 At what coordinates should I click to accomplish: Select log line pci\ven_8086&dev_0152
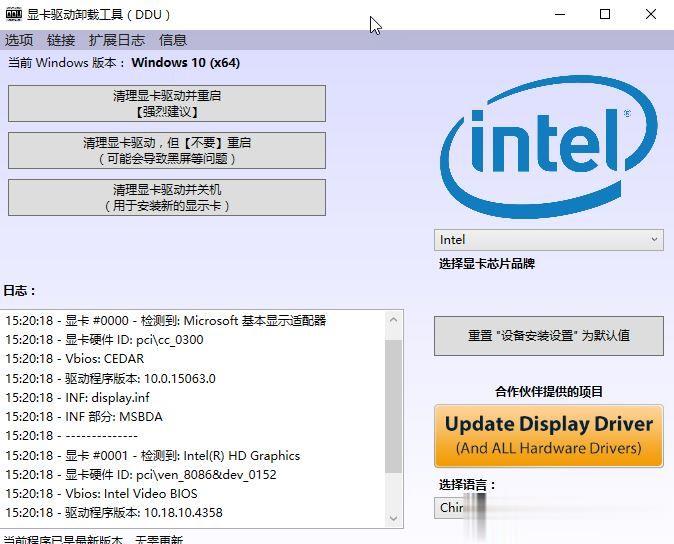(141, 474)
